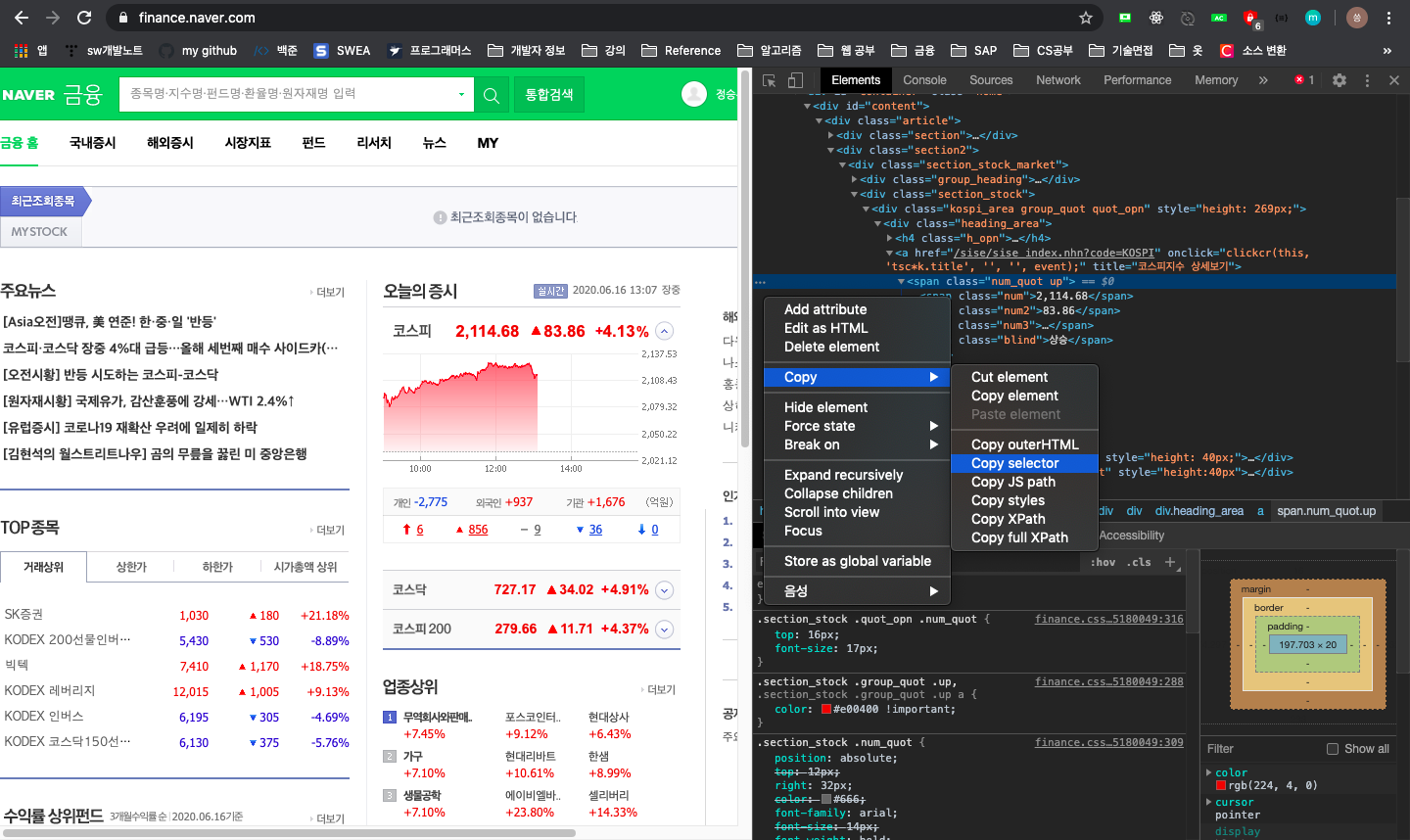This screenshot has height=840, width=1410.
Task: Select span.num_quot.up breadcrumb
Action: [1326, 511]
